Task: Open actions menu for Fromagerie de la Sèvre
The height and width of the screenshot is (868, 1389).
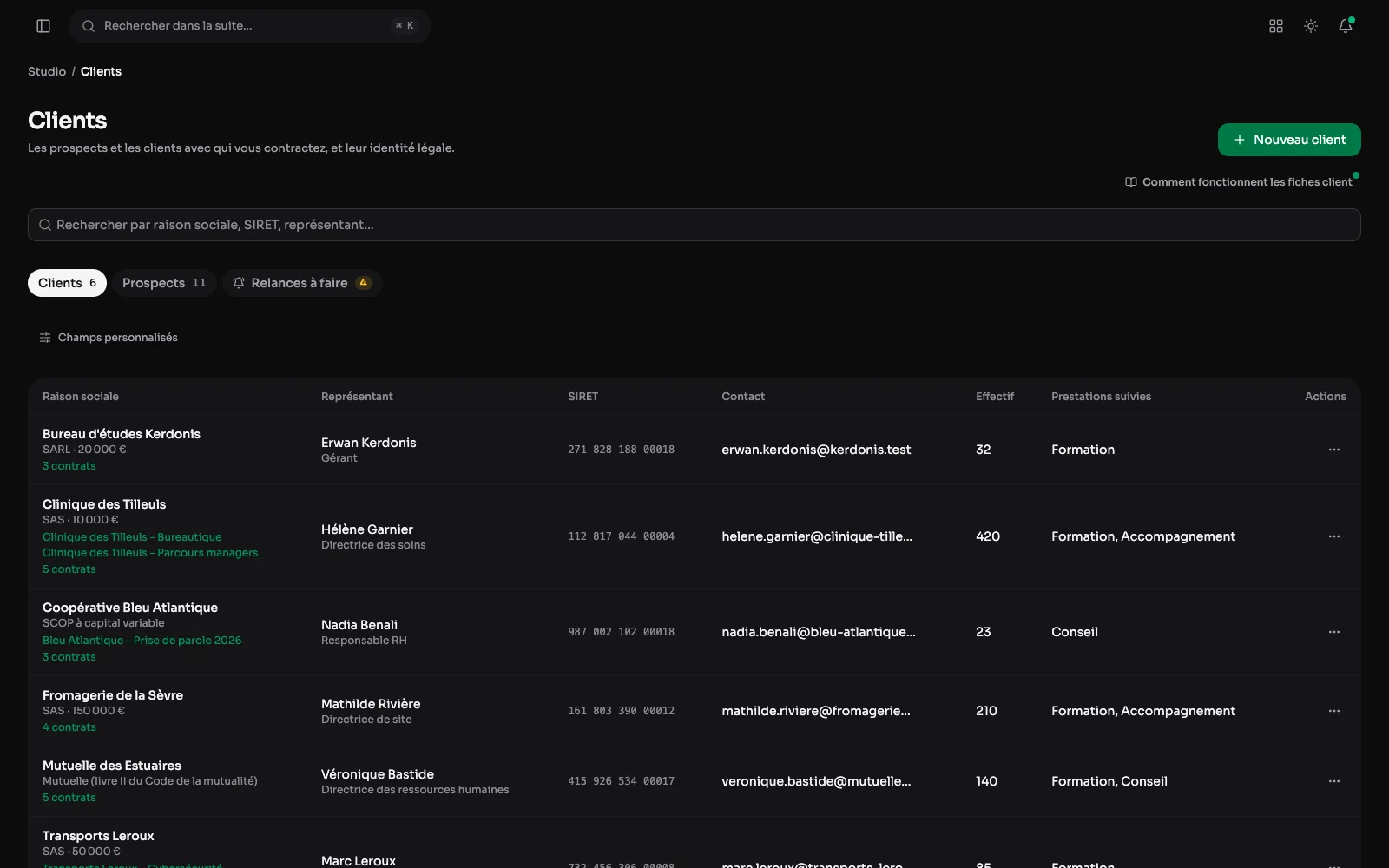Action: pyautogui.click(x=1334, y=711)
